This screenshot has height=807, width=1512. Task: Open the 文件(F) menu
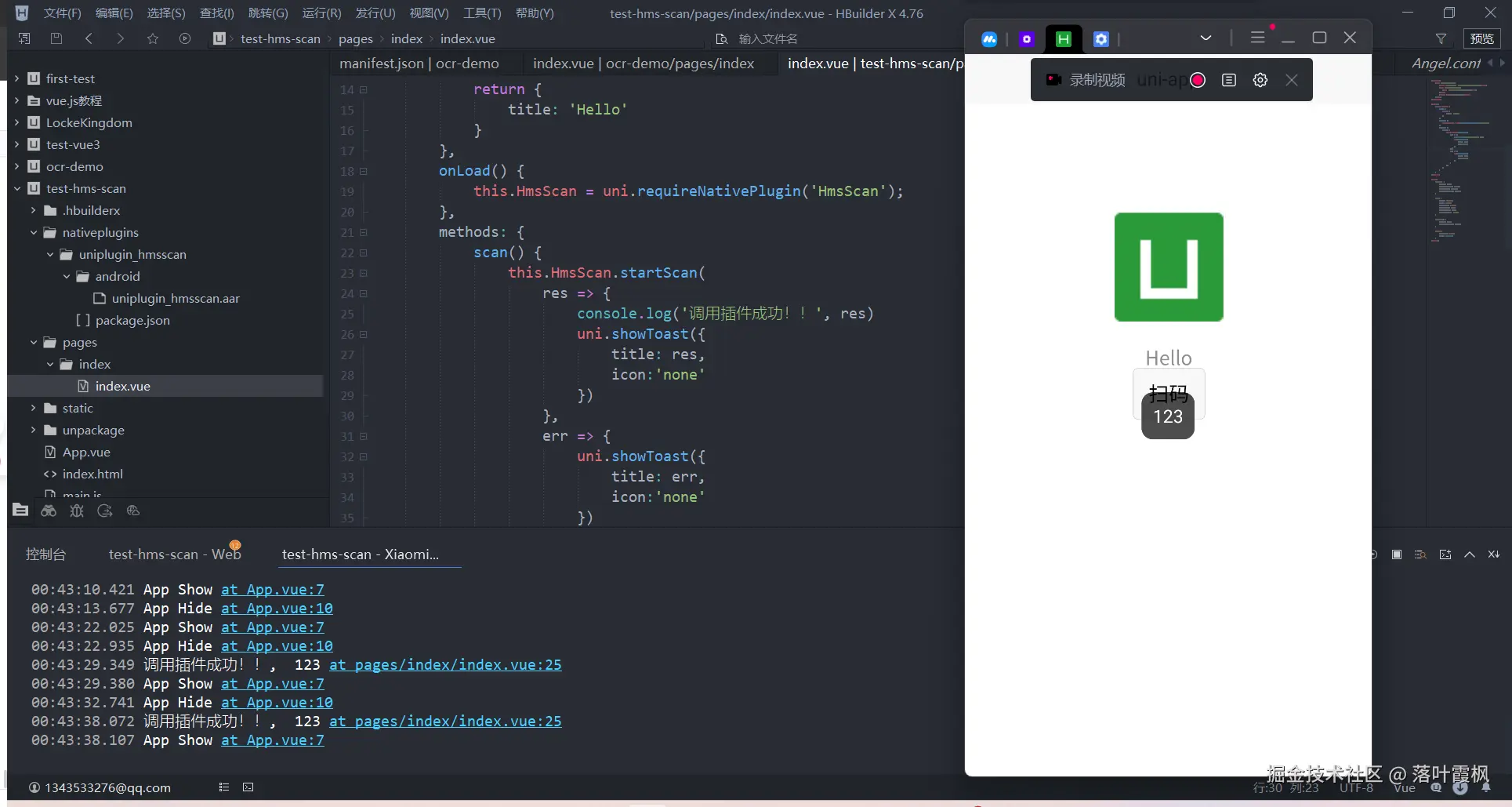pos(62,13)
